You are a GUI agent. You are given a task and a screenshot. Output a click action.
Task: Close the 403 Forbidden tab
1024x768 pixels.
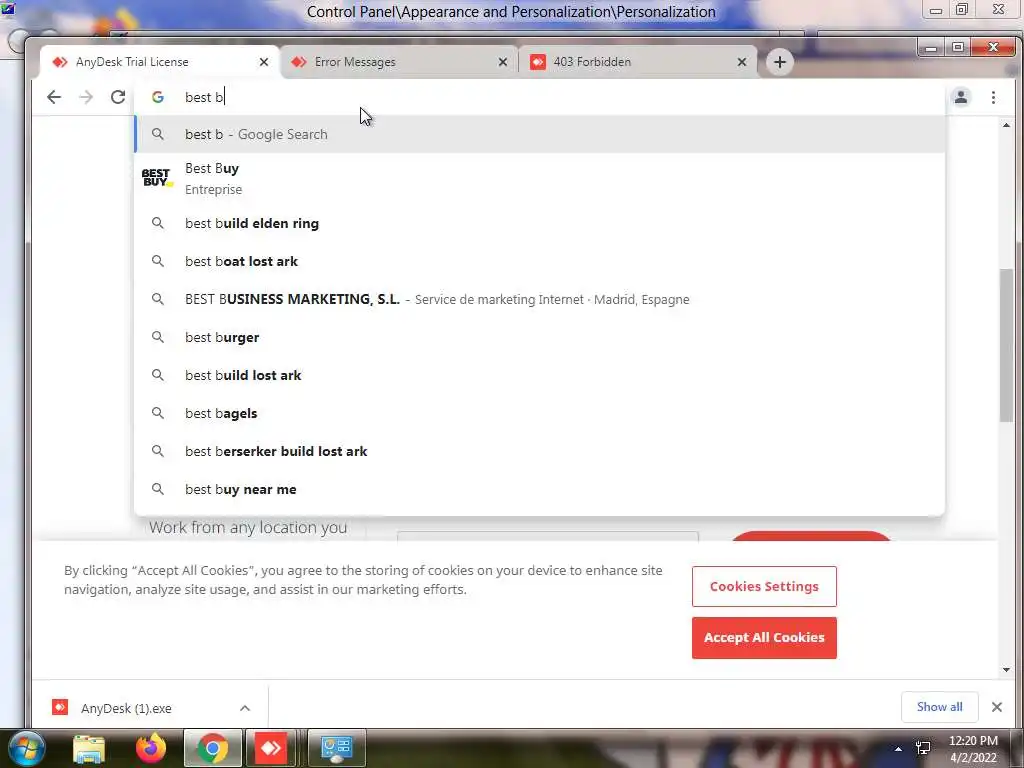click(742, 62)
